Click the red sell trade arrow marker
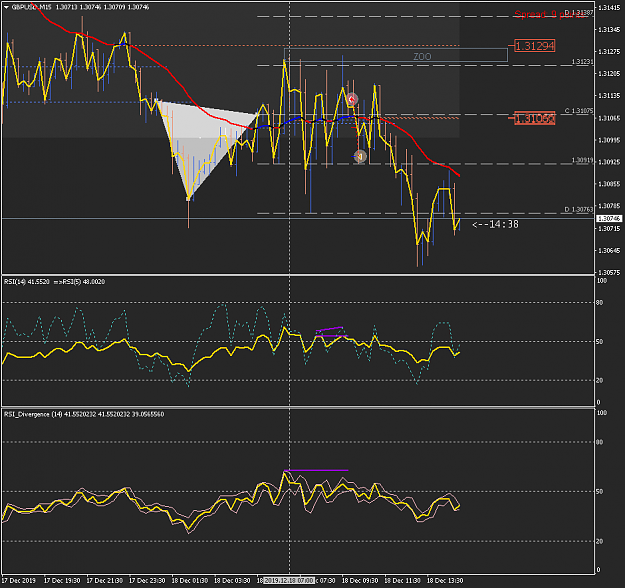The width and height of the screenshot is (625, 588). point(352,99)
